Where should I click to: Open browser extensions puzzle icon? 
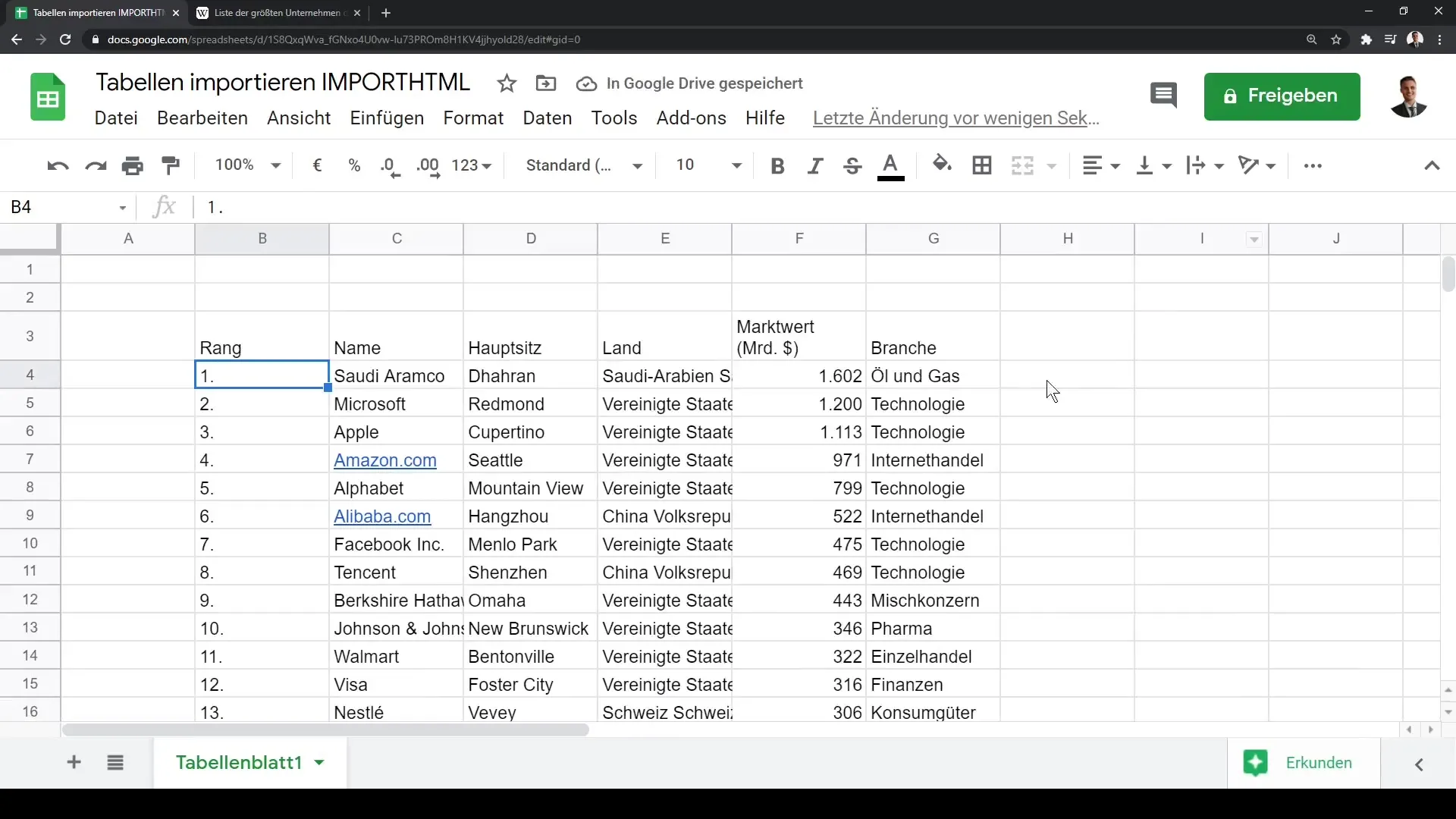[x=1366, y=39]
